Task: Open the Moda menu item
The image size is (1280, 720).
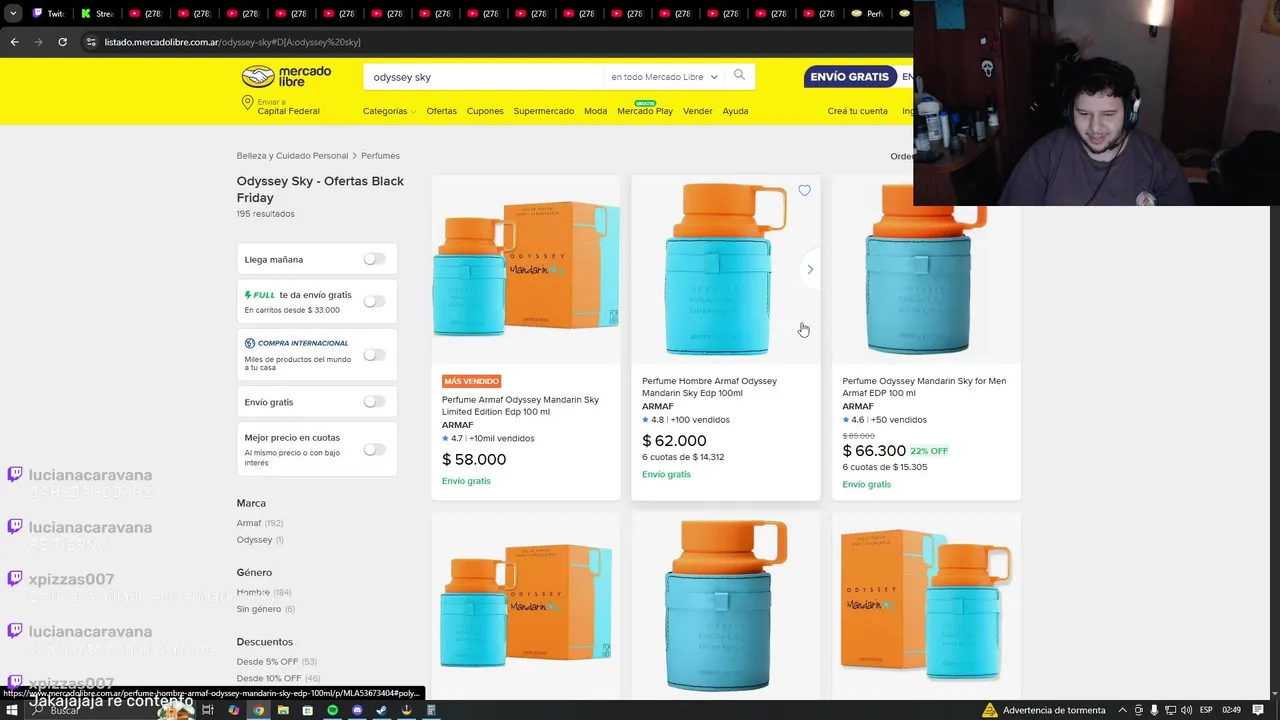Action: click(595, 111)
